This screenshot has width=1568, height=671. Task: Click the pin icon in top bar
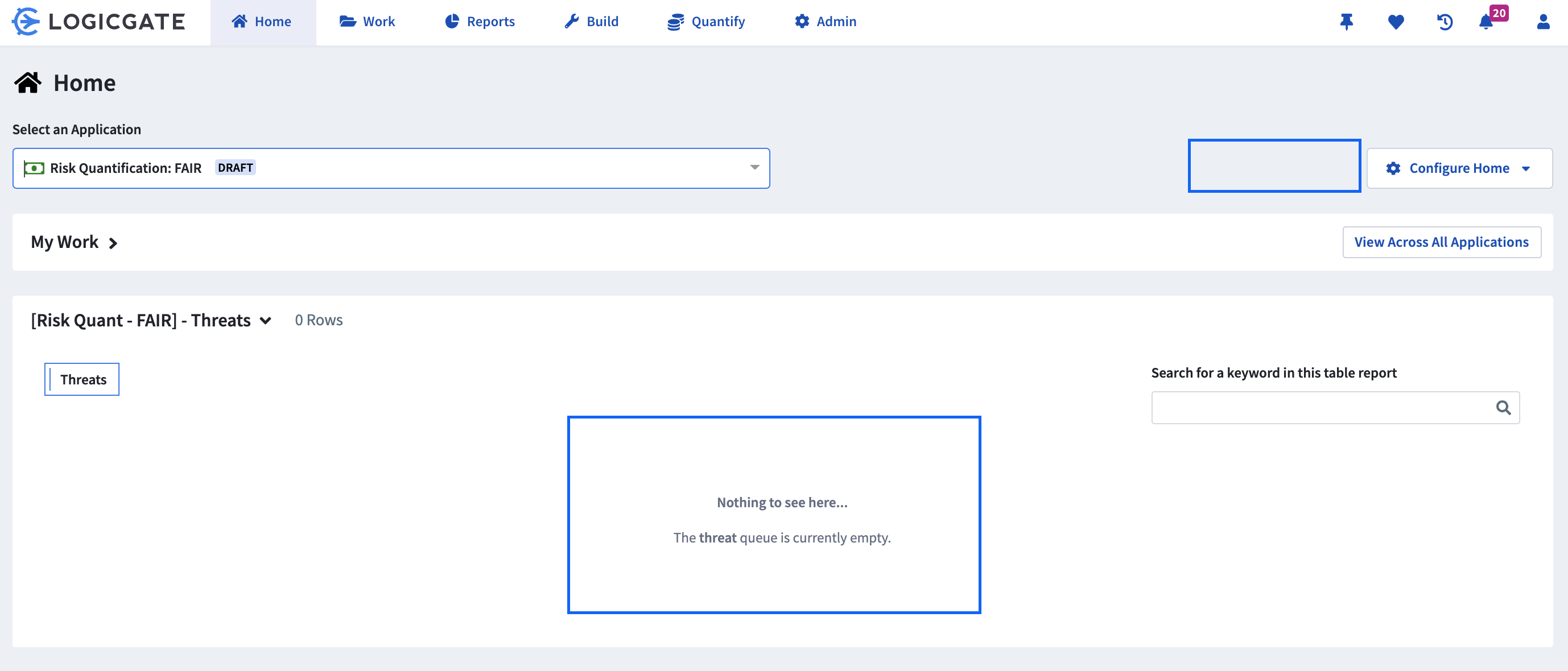tap(1346, 22)
